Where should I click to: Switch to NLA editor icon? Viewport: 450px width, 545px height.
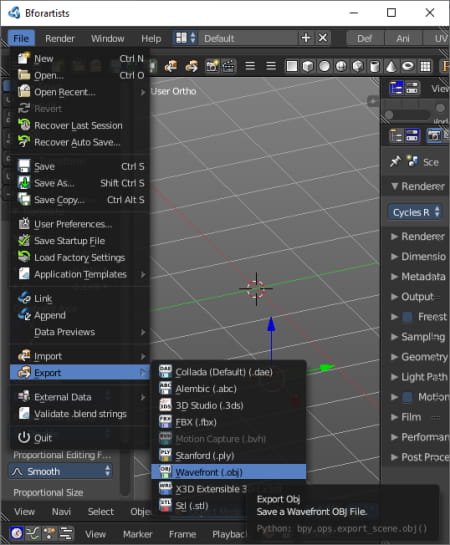(x=66, y=533)
